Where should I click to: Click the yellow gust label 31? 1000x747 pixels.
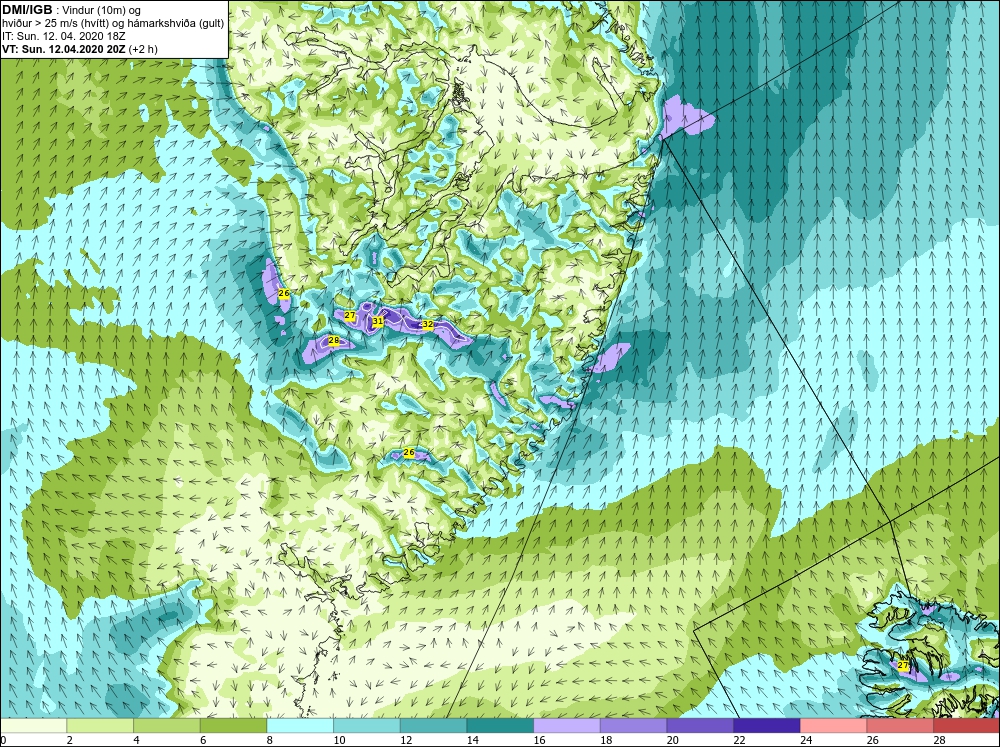point(378,321)
